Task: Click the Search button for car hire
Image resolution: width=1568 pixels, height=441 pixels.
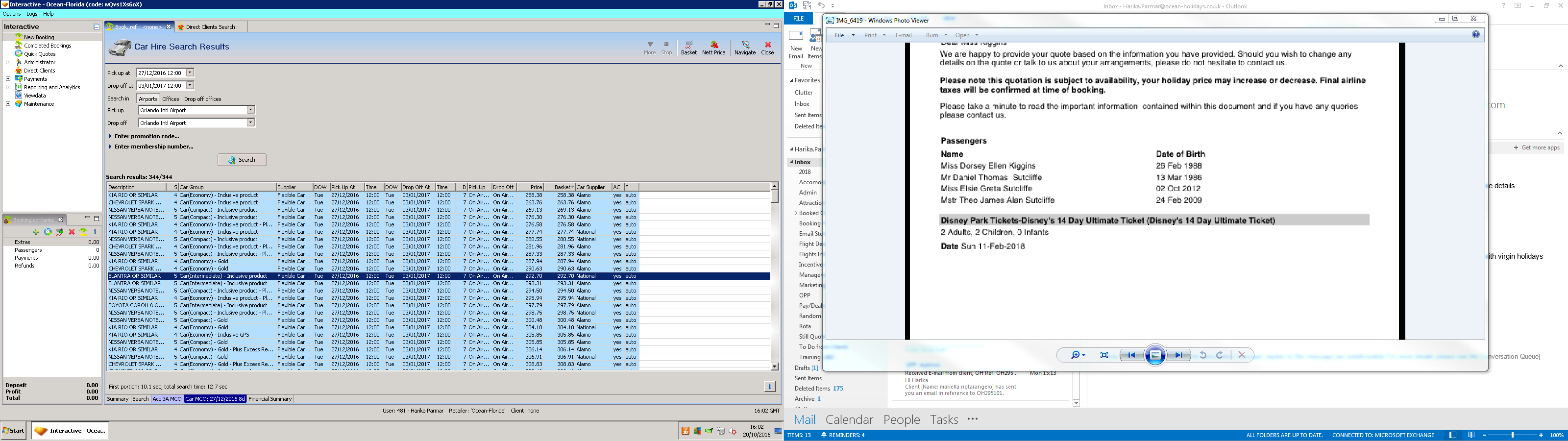Action: pos(242,160)
